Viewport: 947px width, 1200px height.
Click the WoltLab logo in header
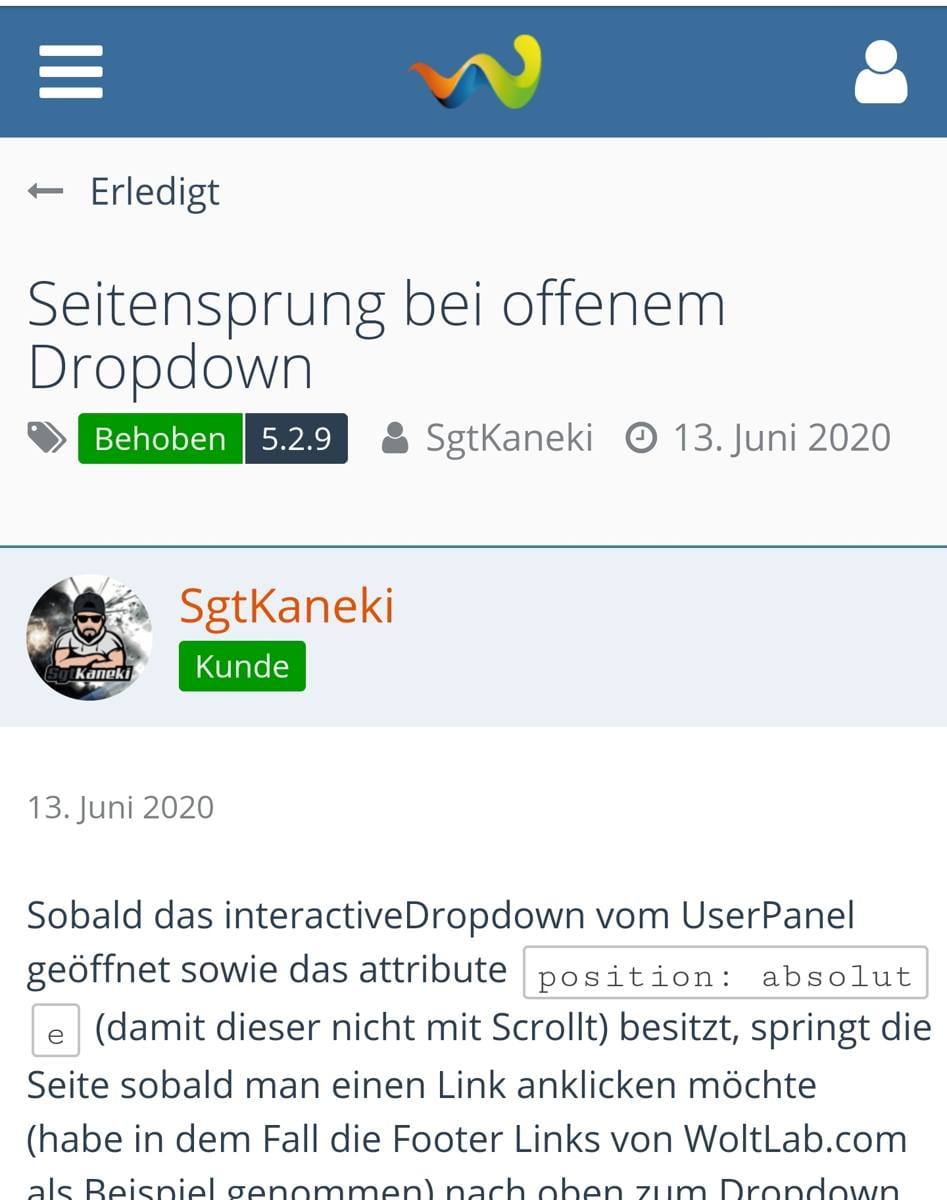pos(475,72)
